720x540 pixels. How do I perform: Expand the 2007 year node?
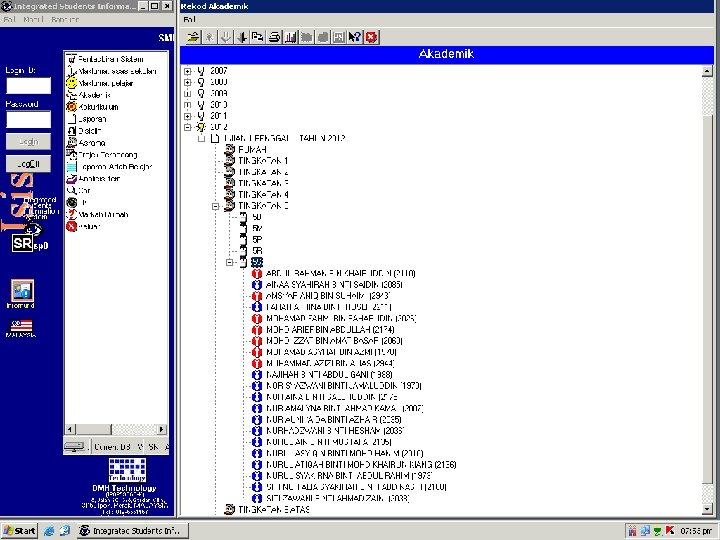[x=187, y=71]
